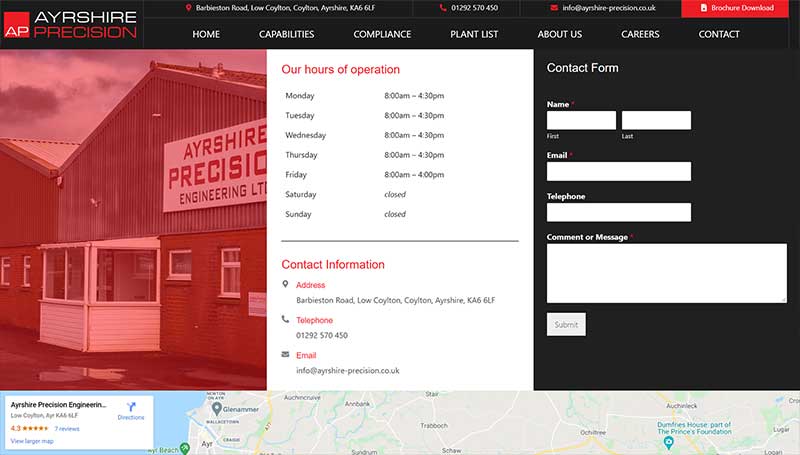Click the Ayrshire Precision logo
This screenshot has height=455, width=800.
pos(70,24)
